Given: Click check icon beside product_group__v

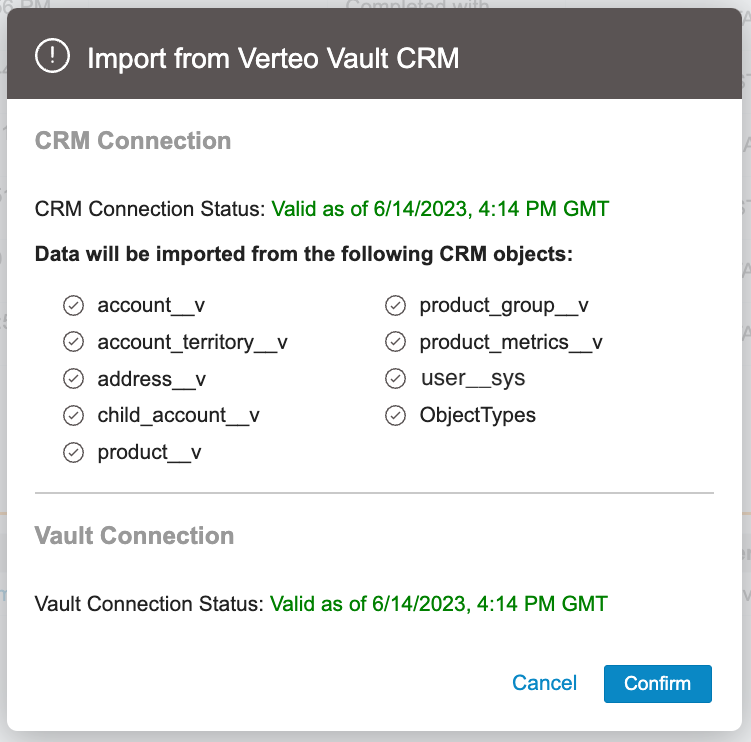Looking at the screenshot, I should [395, 305].
